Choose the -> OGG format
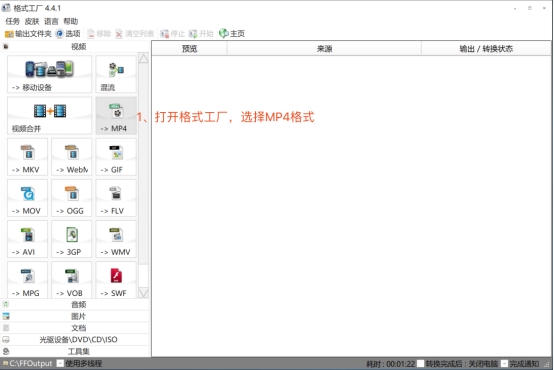The width and height of the screenshot is (554, 370). (x=72, y=198)
